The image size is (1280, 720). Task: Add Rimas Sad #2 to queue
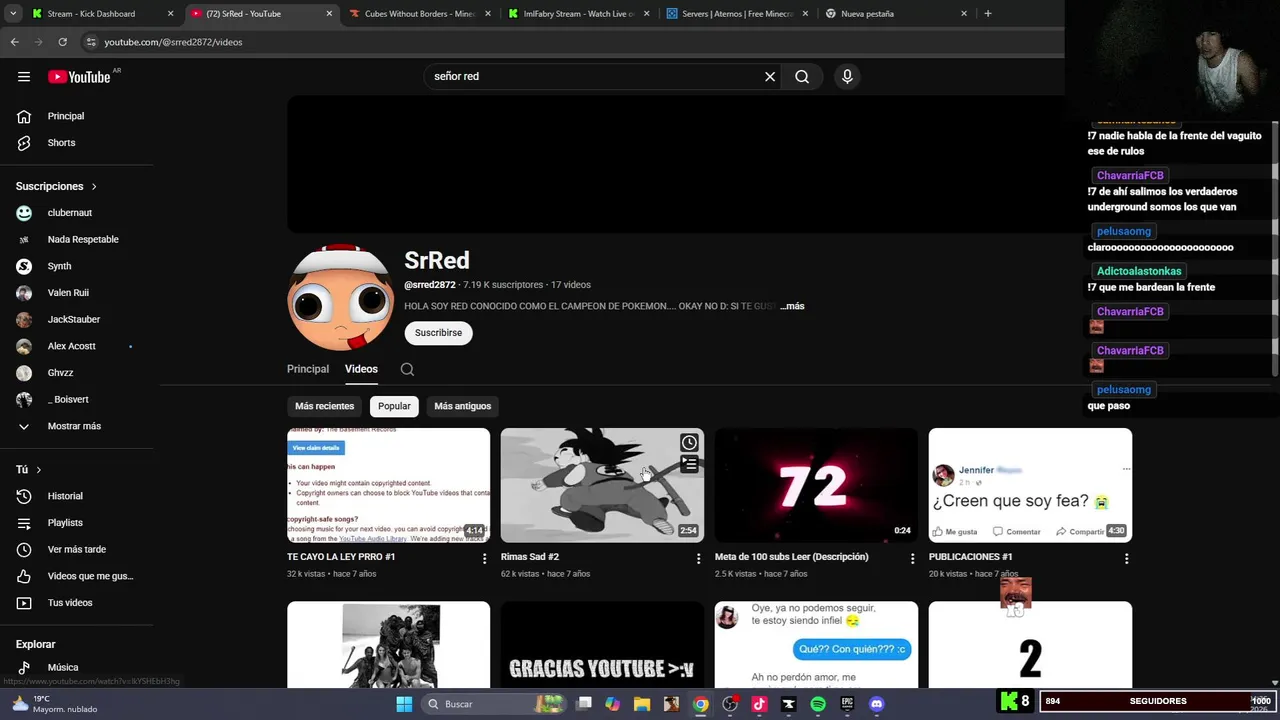pos(689,465)
